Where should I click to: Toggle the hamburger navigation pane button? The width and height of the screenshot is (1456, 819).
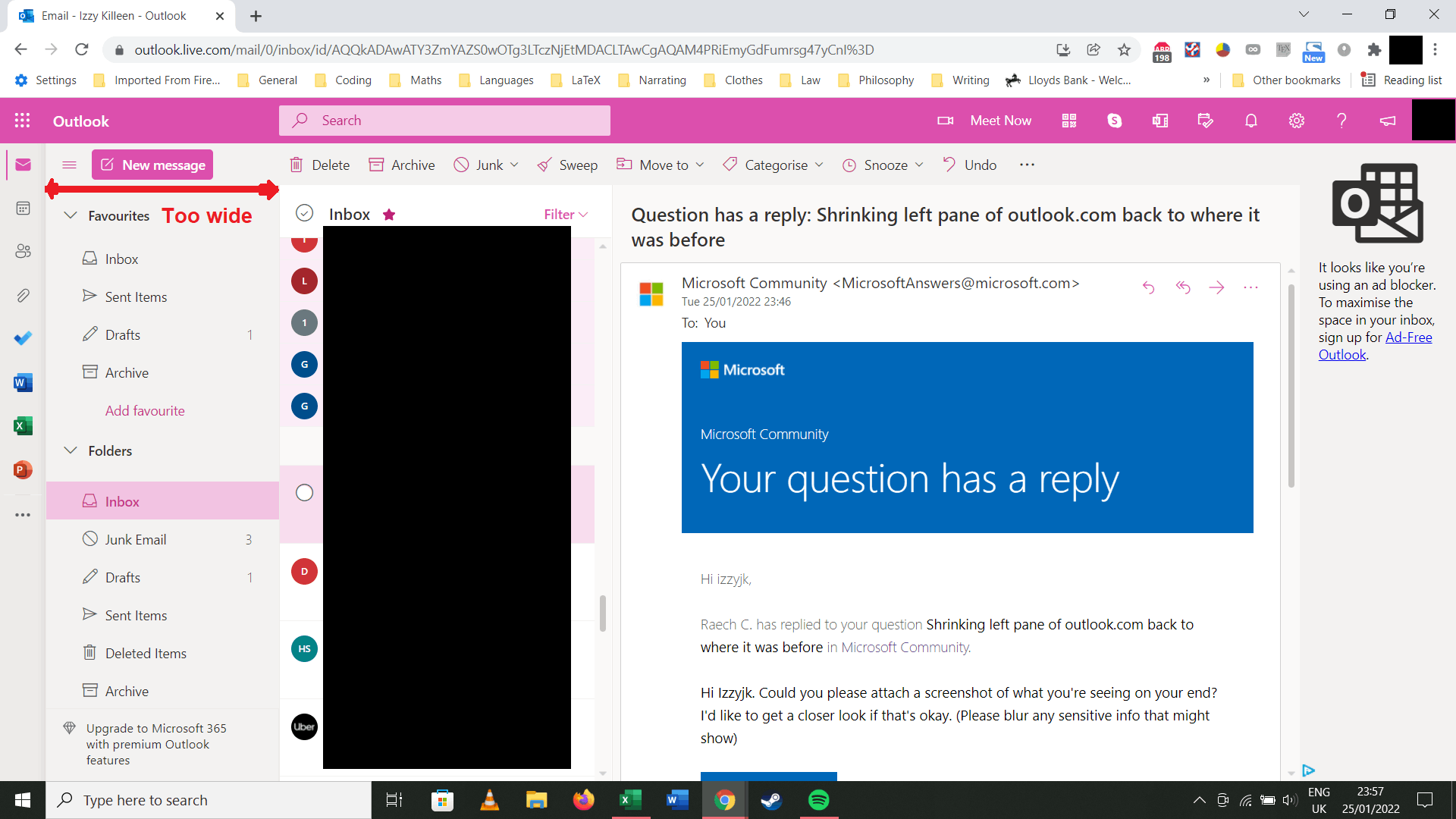(x=69, y=165)
